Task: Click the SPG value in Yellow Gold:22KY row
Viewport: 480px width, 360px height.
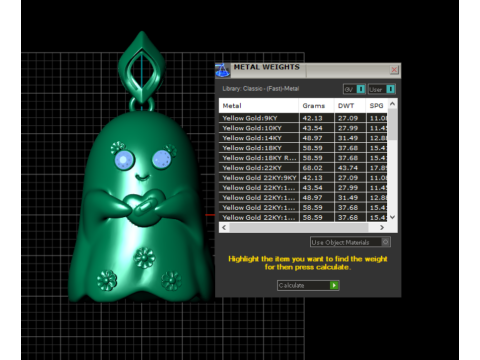Action: coord(378,168)
